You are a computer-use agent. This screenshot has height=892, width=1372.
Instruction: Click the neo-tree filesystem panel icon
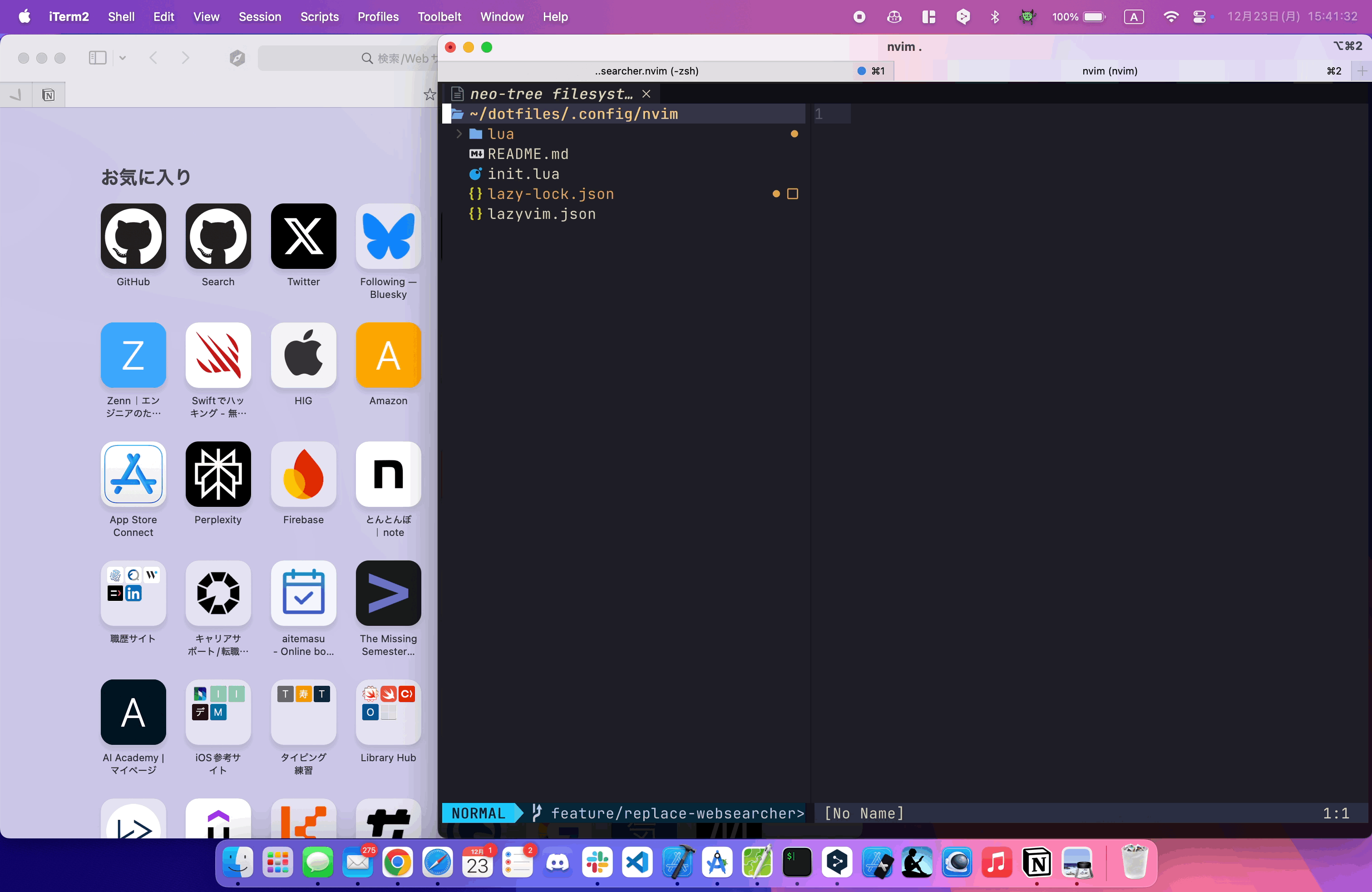[456, 93]
